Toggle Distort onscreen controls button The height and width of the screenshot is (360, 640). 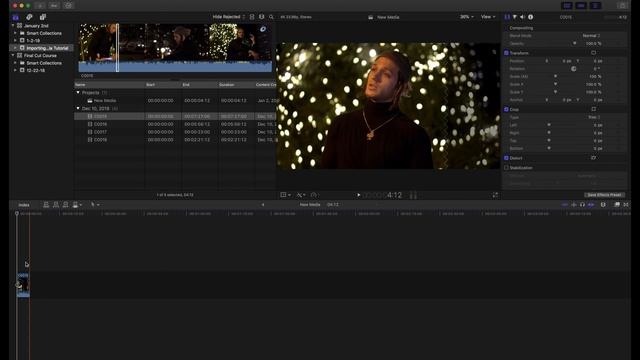pyautogui.click(x=593, y=158)
